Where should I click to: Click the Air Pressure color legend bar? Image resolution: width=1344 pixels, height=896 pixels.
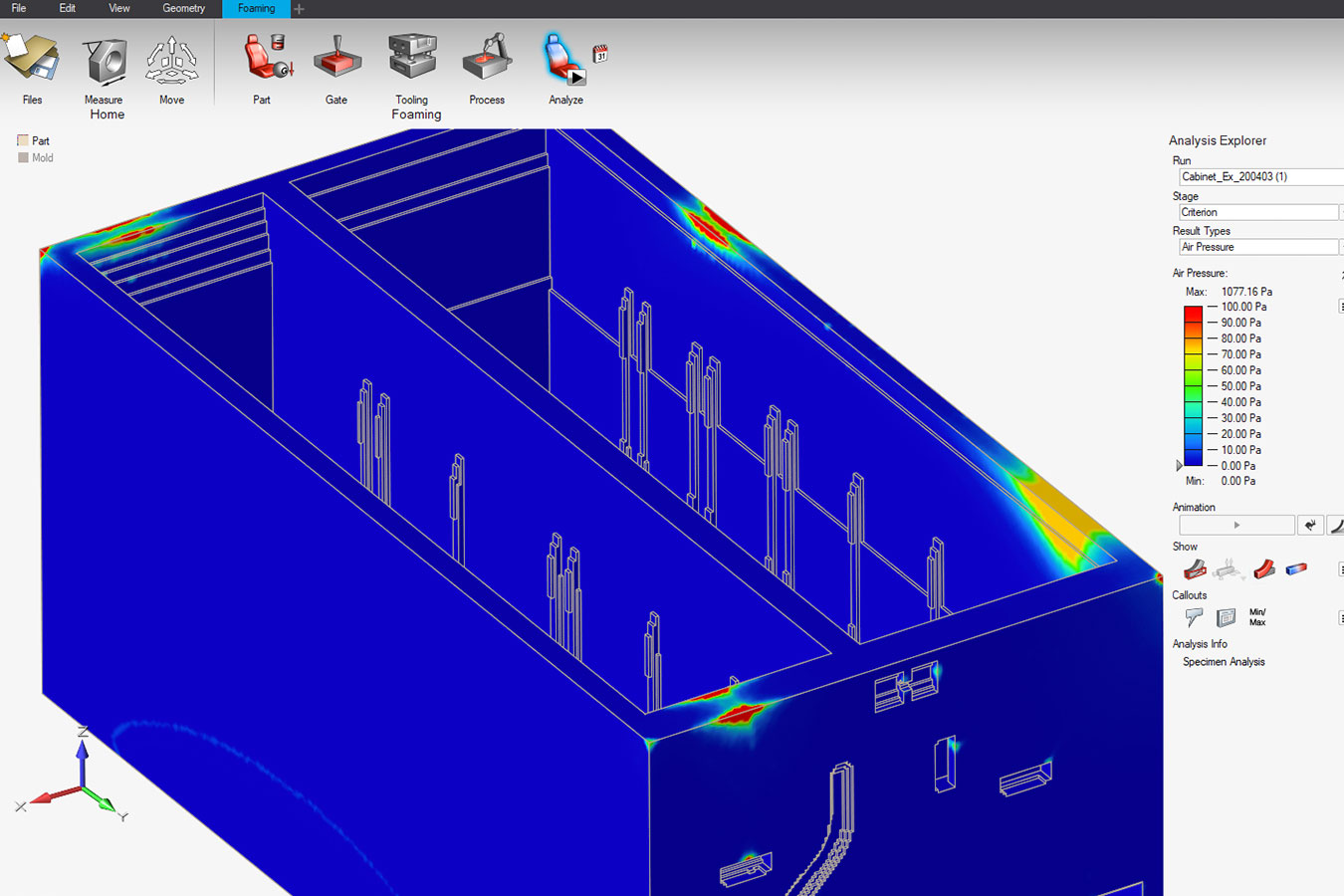1193,386
